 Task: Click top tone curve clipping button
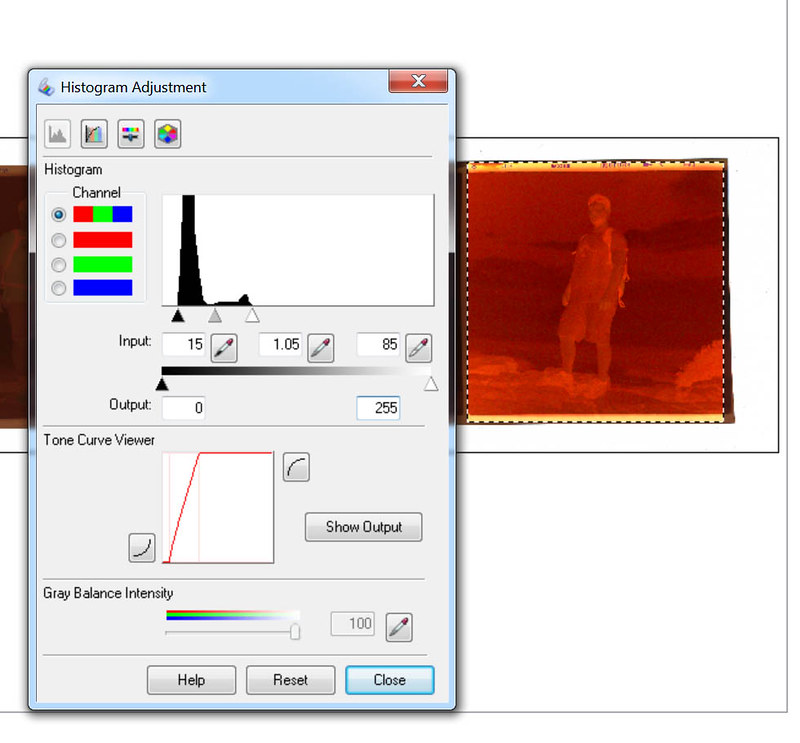point(296,466)
